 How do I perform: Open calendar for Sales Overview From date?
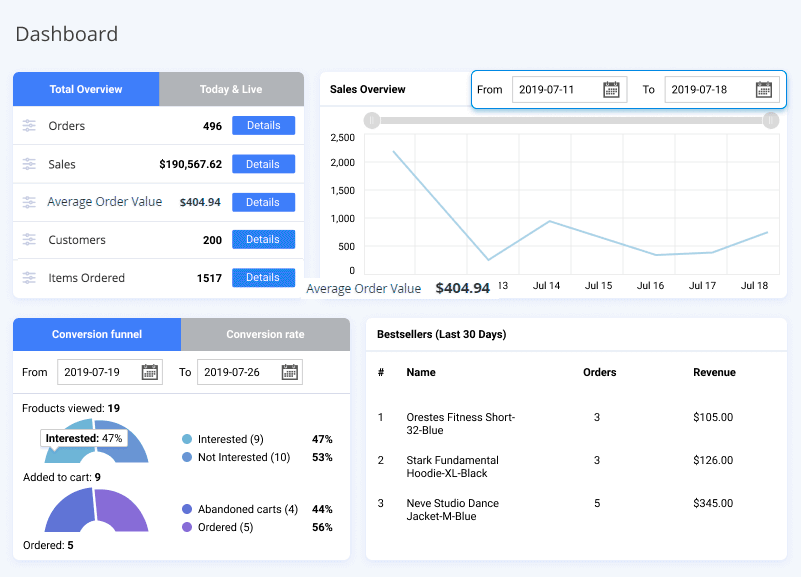(612, 90)
